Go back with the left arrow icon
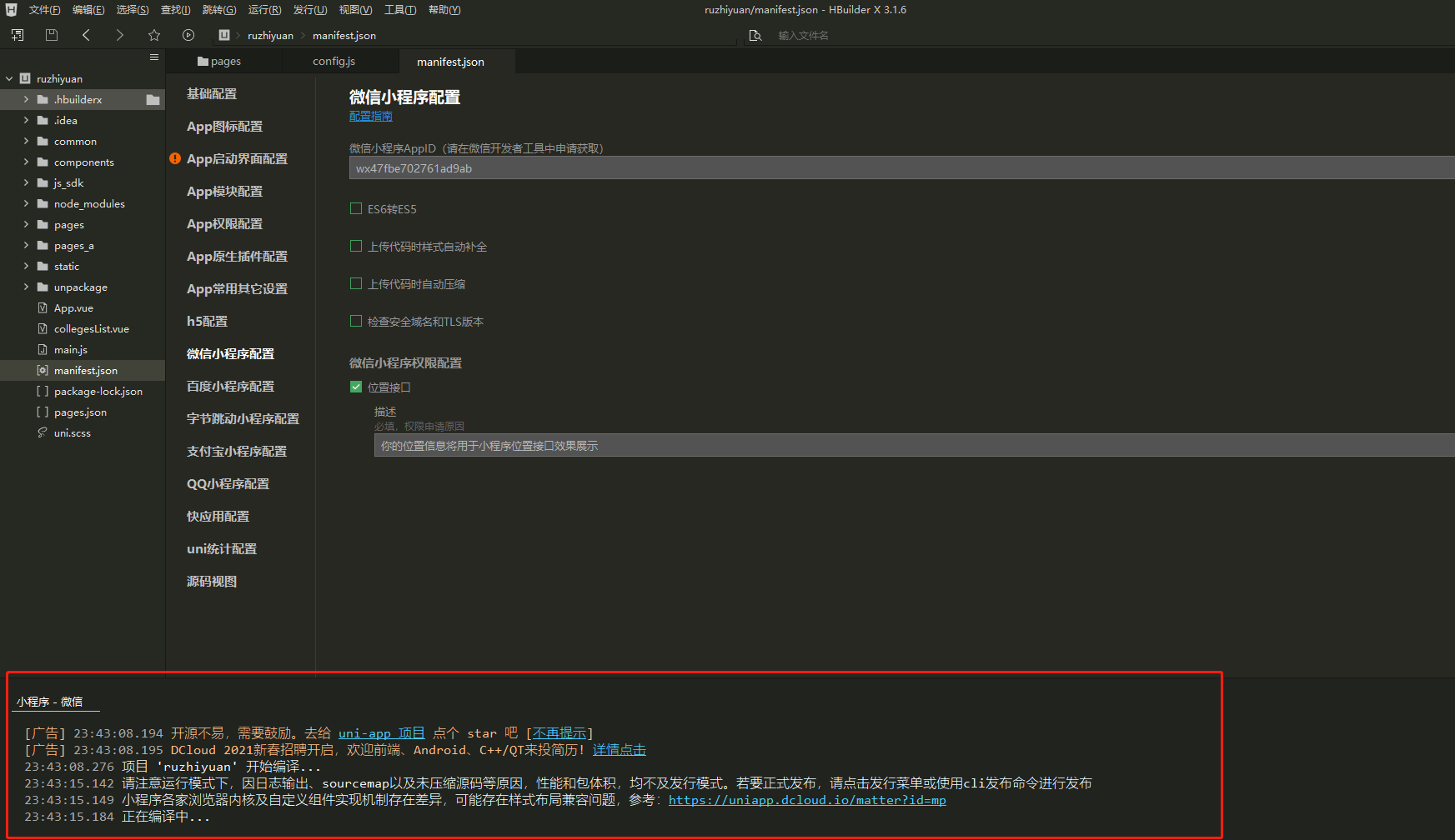Image resolution: width=1455 pixels, height=840 pixels. [x=86, y=35]
